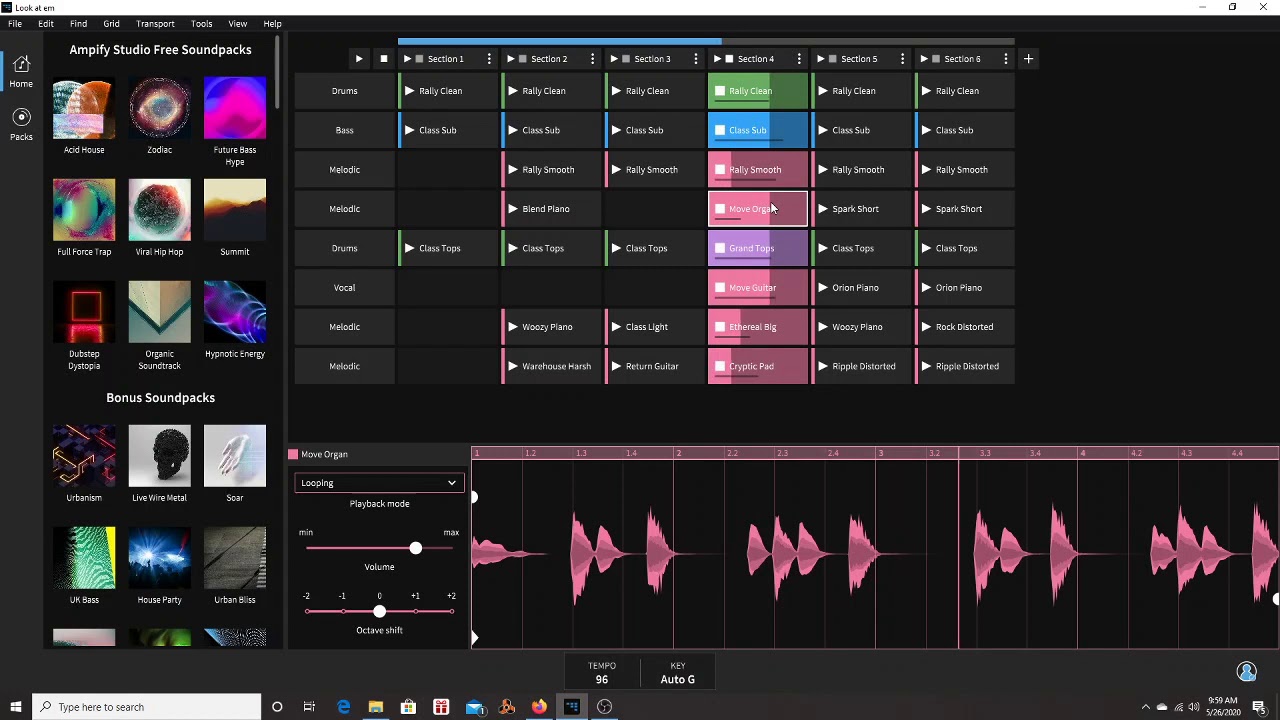
Task: Open the Dubstep Dystopia soundpack
Action: [84, 312]
